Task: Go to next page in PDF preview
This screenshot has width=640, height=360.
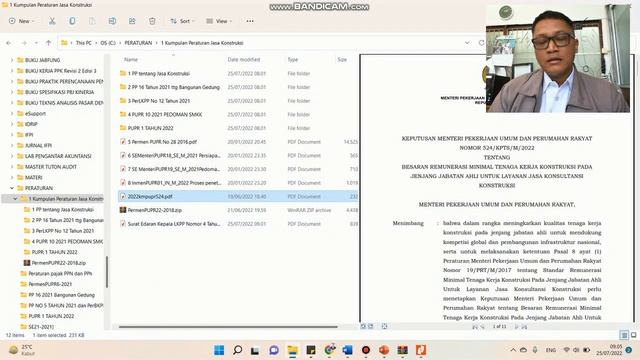Action: point(516,327)
